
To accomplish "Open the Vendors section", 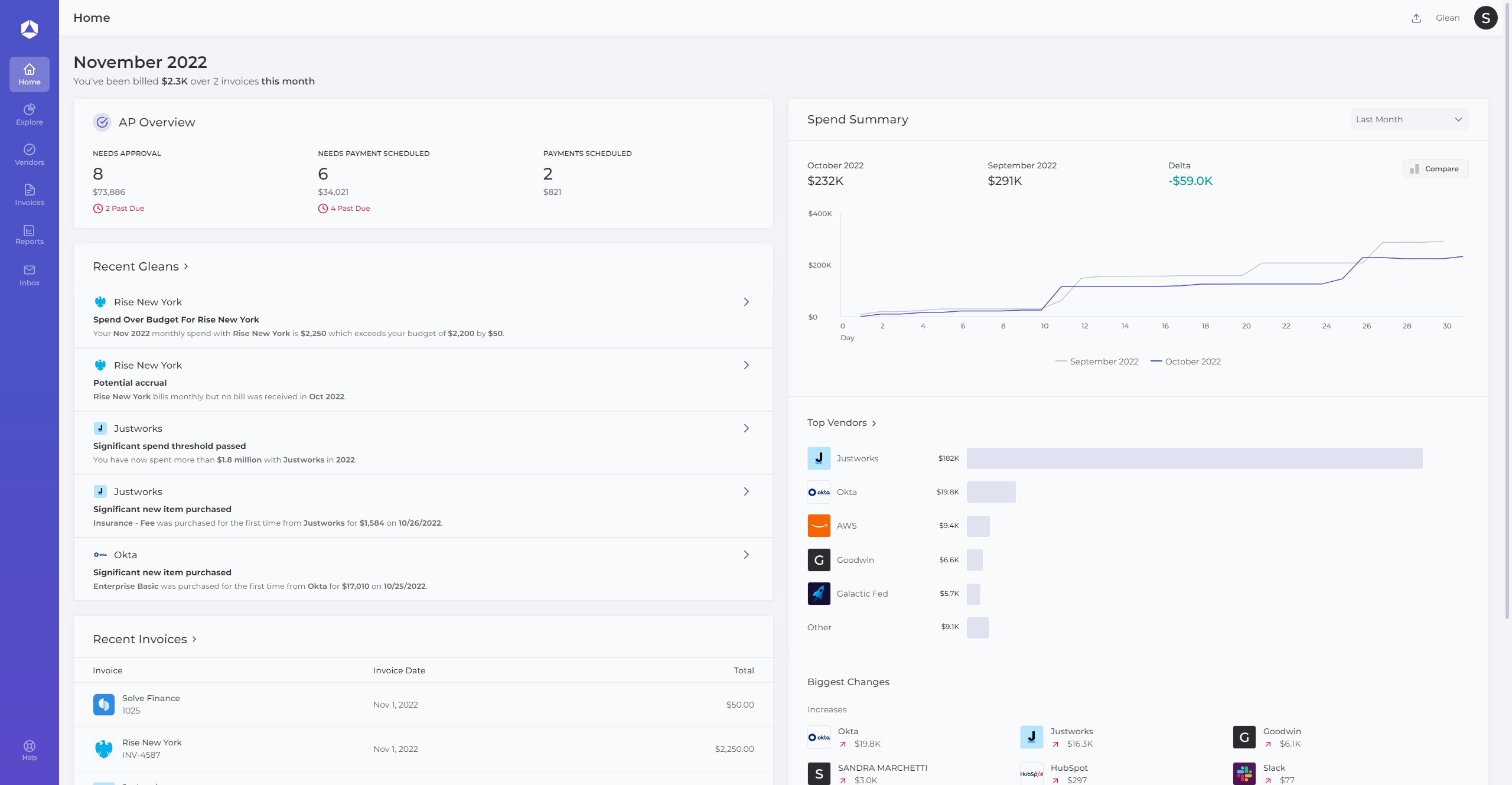I will [30, 155].
